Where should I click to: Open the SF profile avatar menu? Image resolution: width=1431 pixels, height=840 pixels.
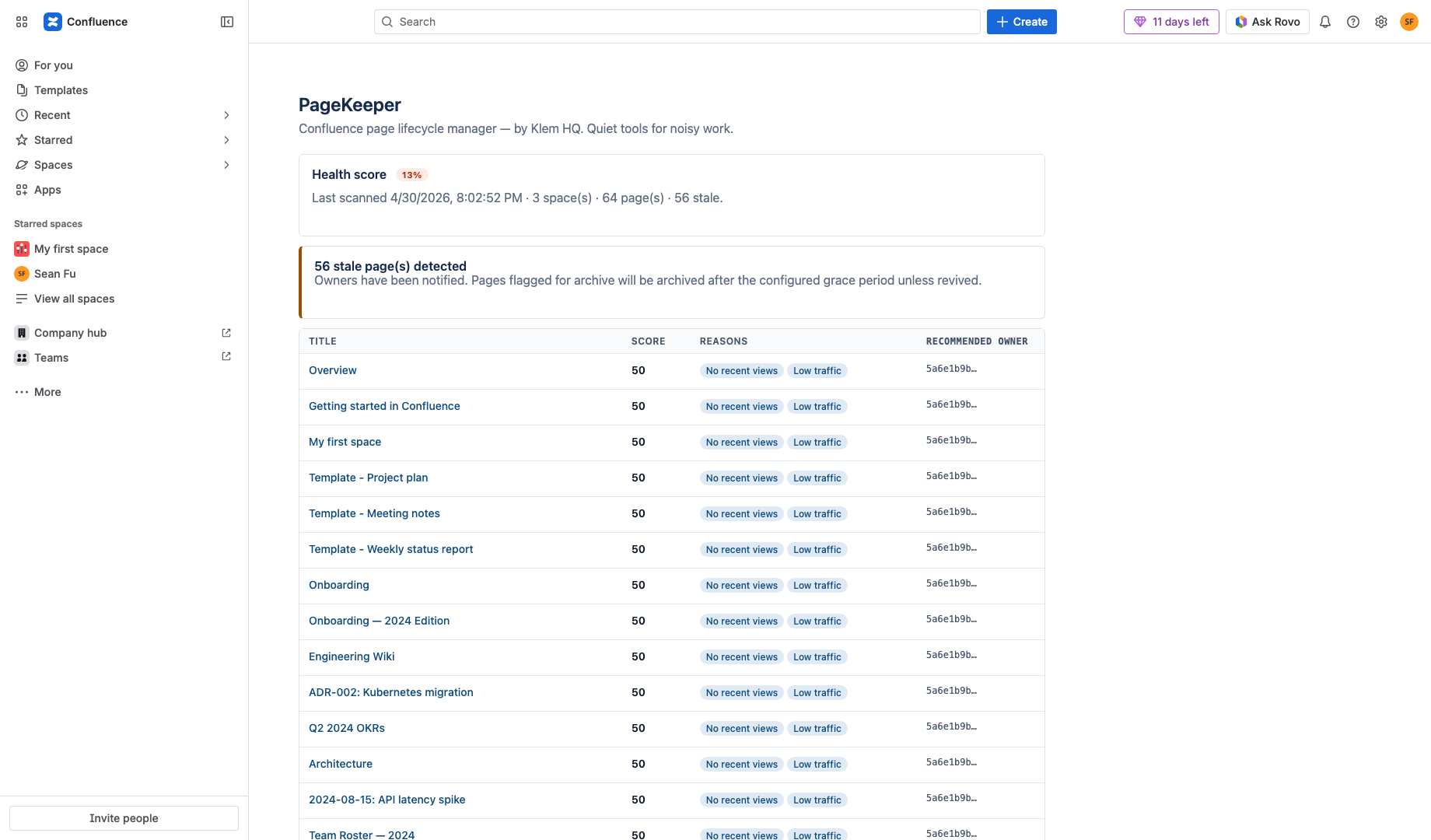click(x=1409, y=22)
